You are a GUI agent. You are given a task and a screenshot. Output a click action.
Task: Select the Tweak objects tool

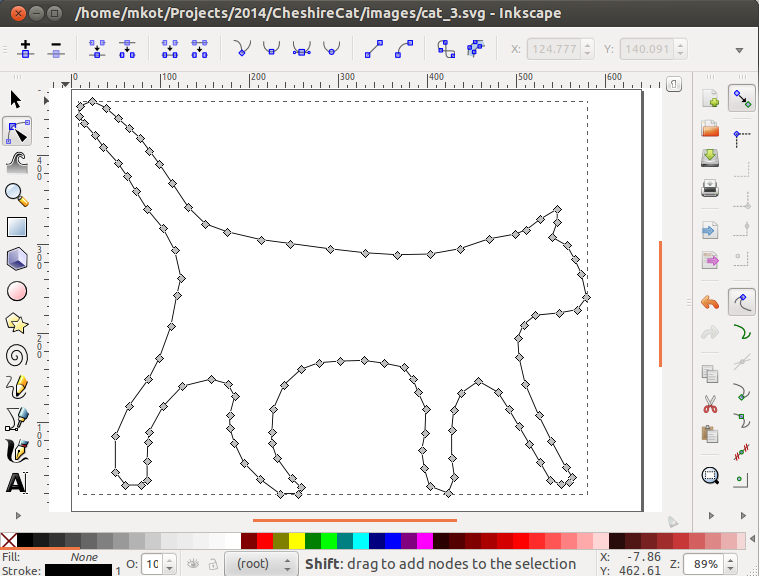(17, 163)
